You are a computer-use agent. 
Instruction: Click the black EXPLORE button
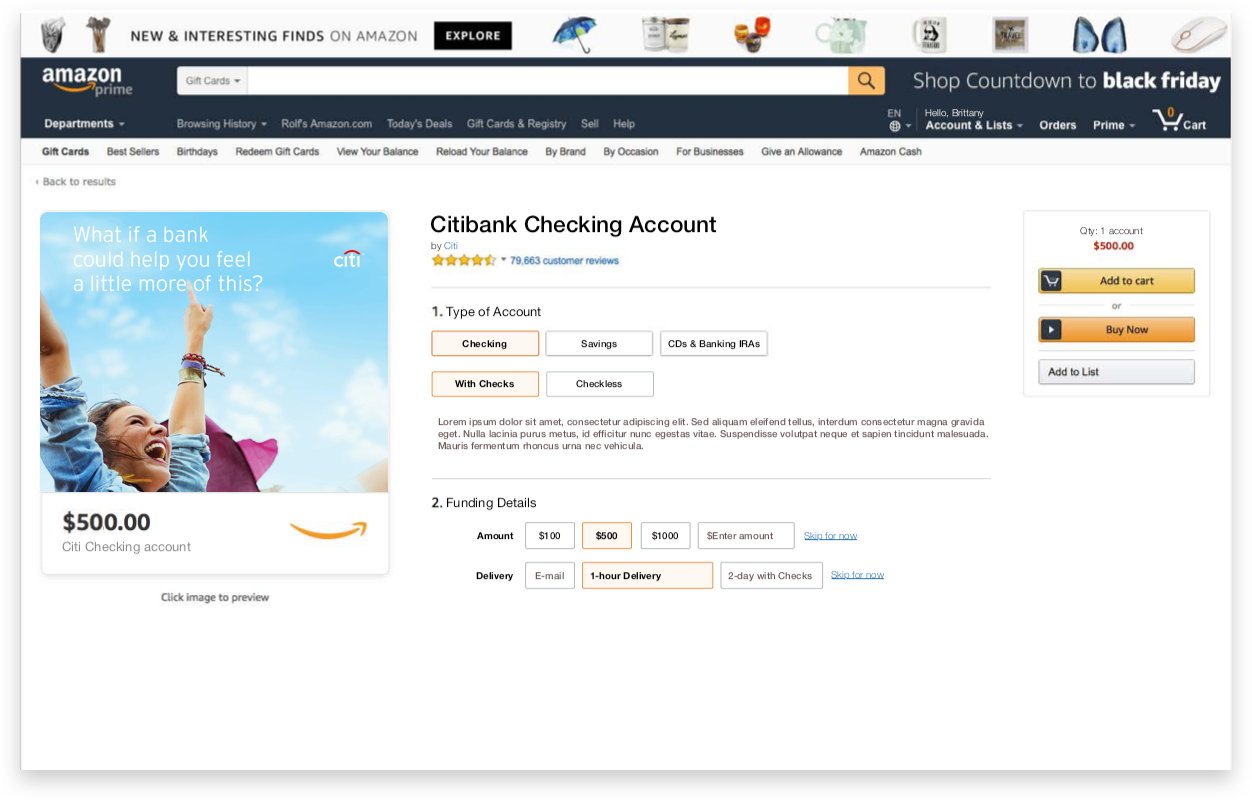pyautogui.click(x=473, y=36)
